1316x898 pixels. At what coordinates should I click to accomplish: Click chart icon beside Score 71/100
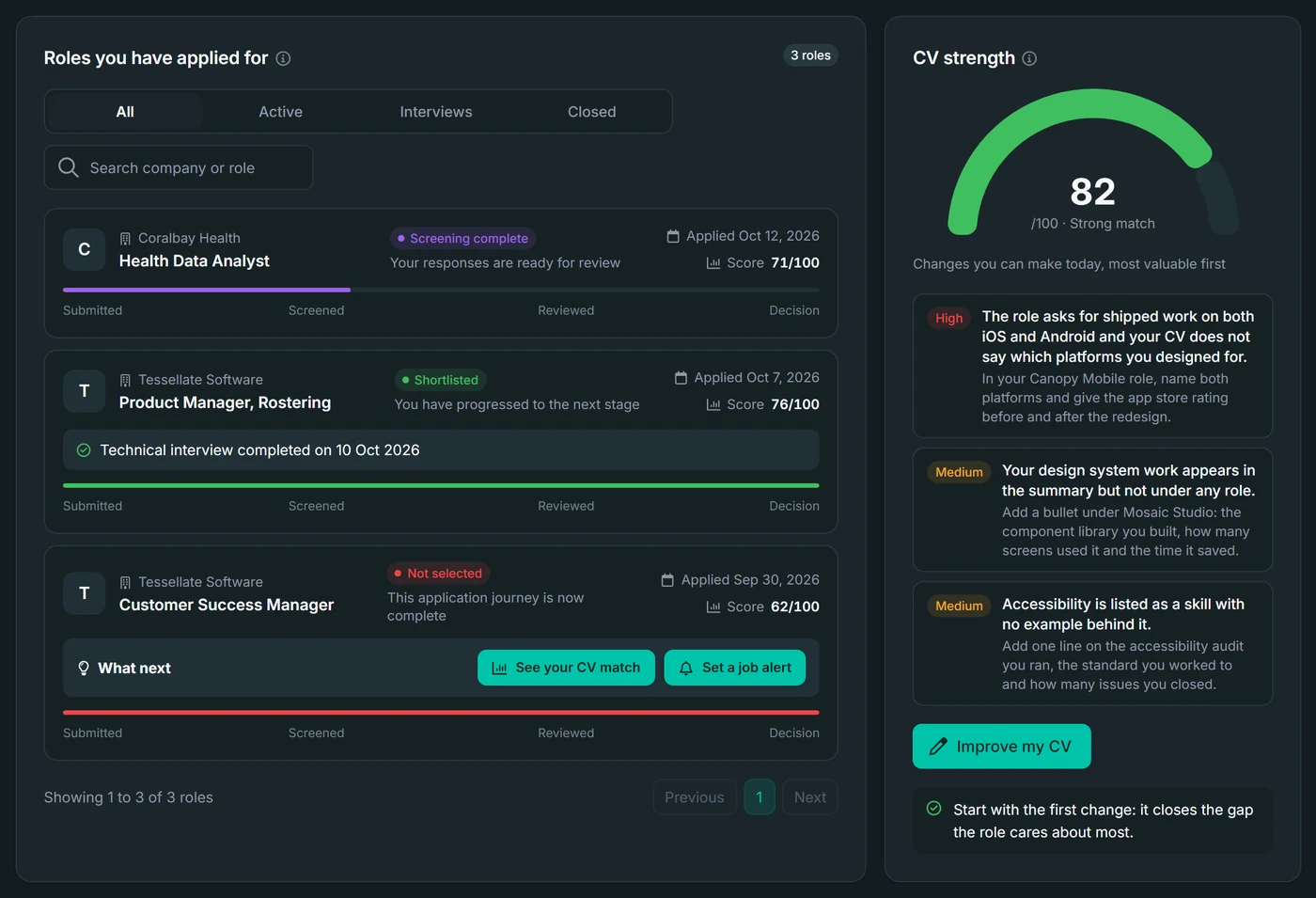click(x=713, y=263)
